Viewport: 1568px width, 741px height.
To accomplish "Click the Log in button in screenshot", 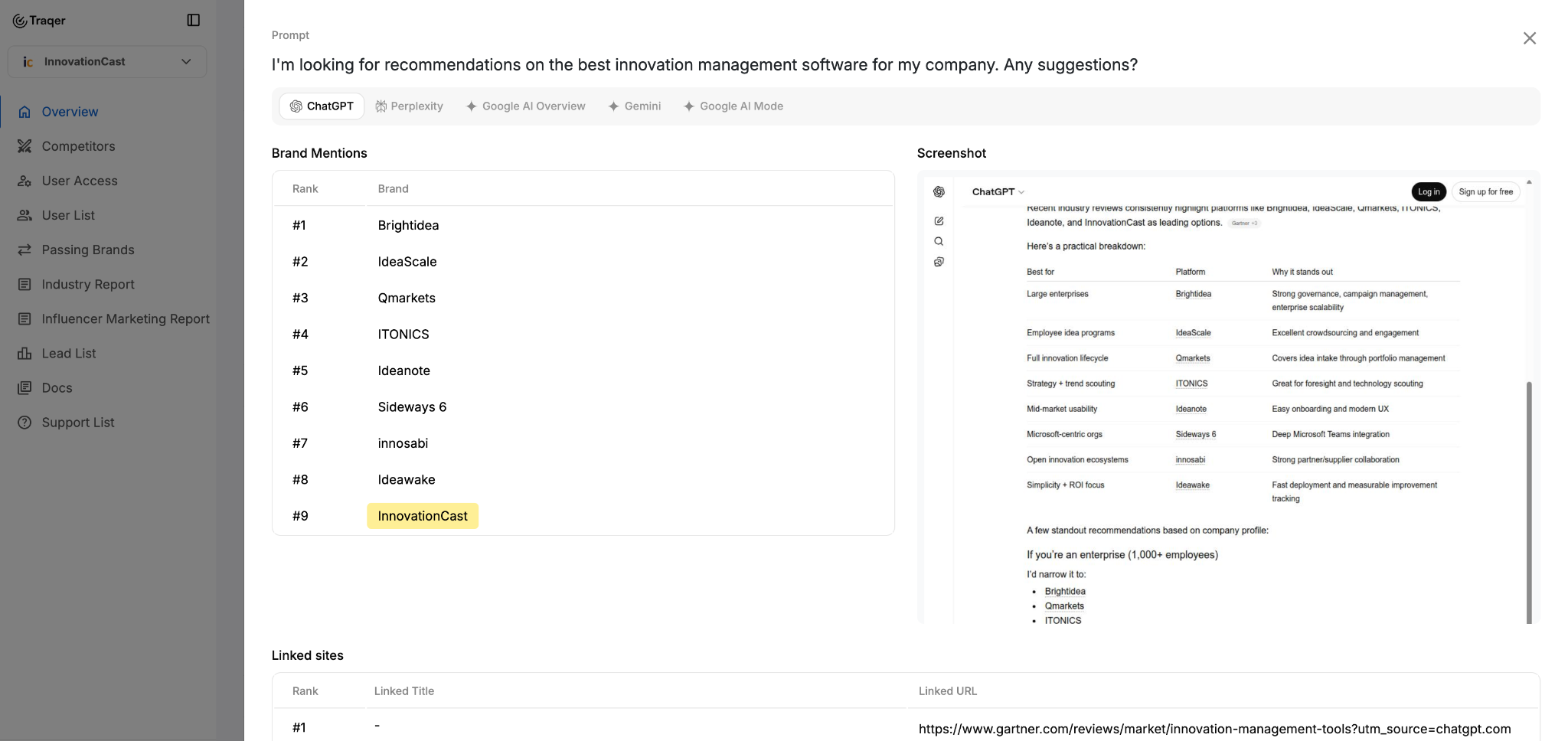I will pos(1428,192).
